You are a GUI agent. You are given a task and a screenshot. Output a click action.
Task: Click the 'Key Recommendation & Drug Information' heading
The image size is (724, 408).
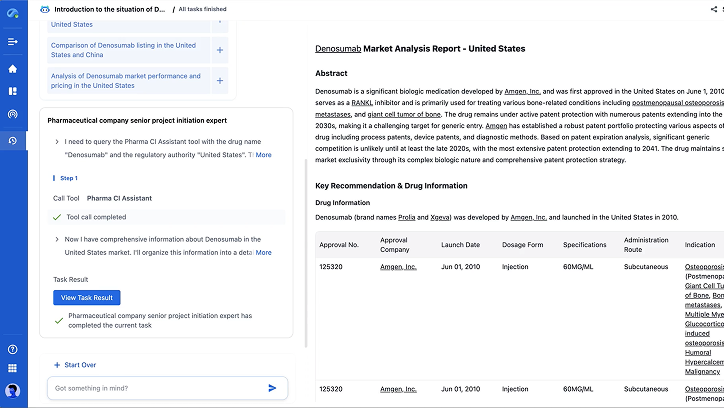(391, 186)
